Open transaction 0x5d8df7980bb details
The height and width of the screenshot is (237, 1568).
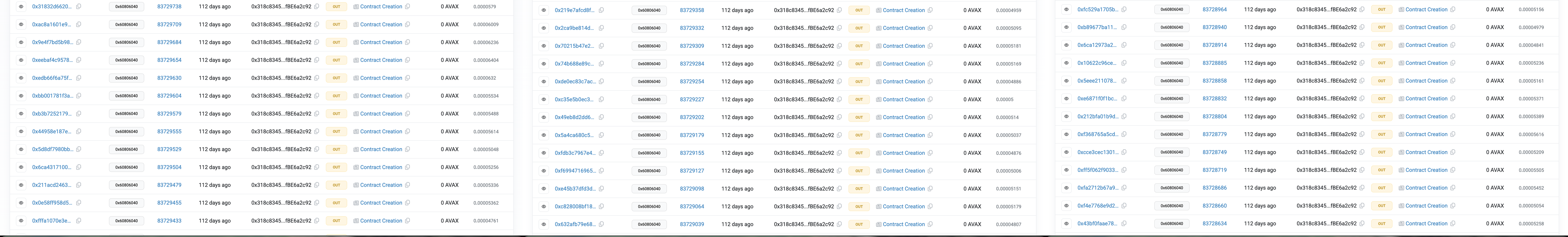52,149
